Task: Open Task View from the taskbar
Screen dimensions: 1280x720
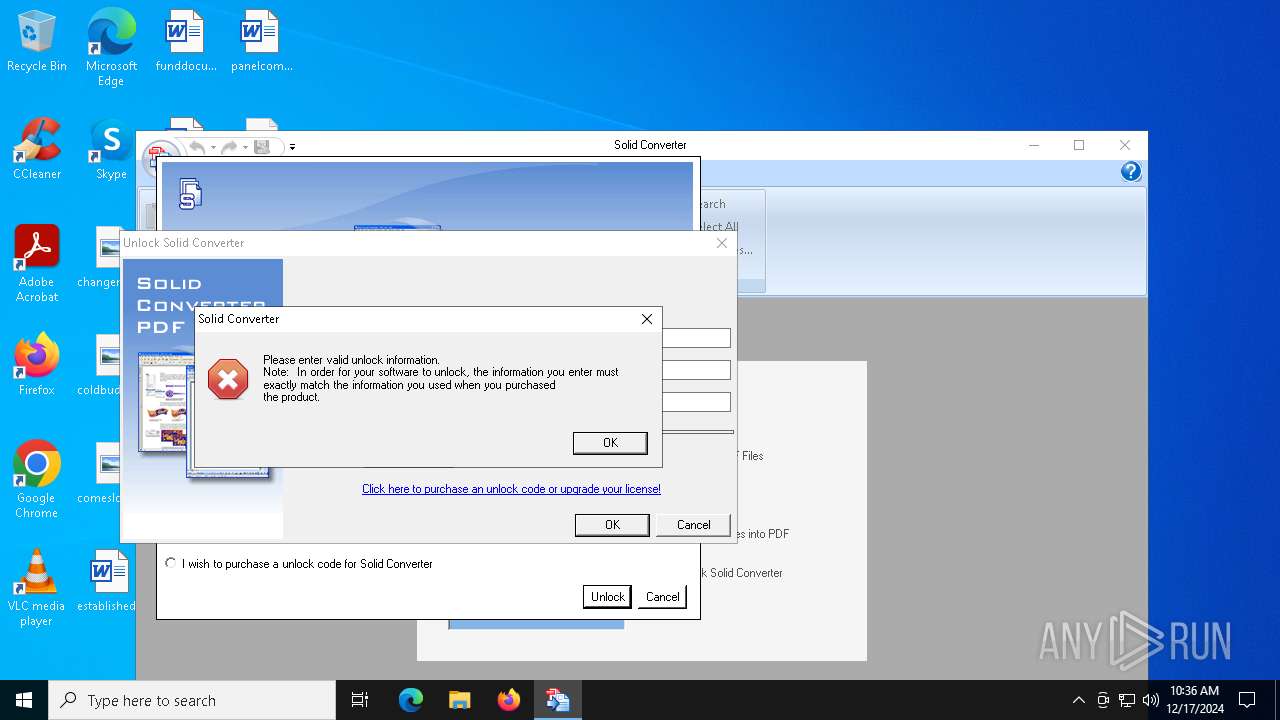Action: (x=360, y=700)
